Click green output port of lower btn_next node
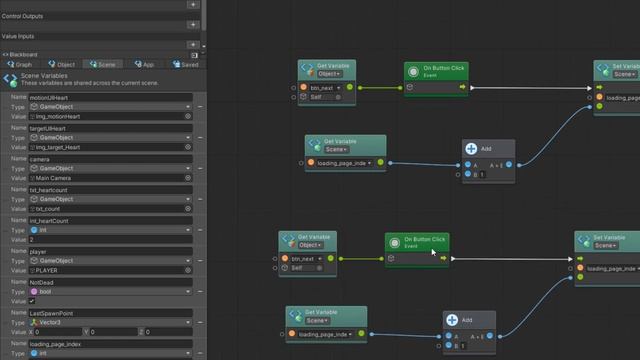This screenshot has width=640, height=360. coord(331,258)
